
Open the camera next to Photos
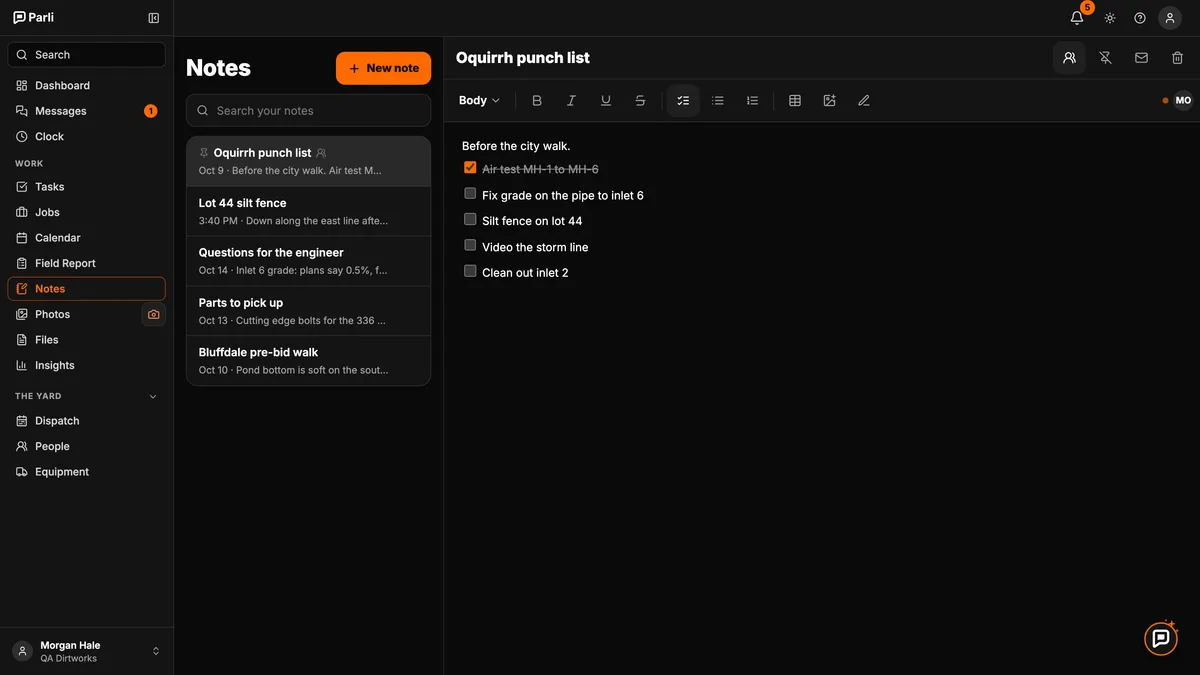point(153,314)
